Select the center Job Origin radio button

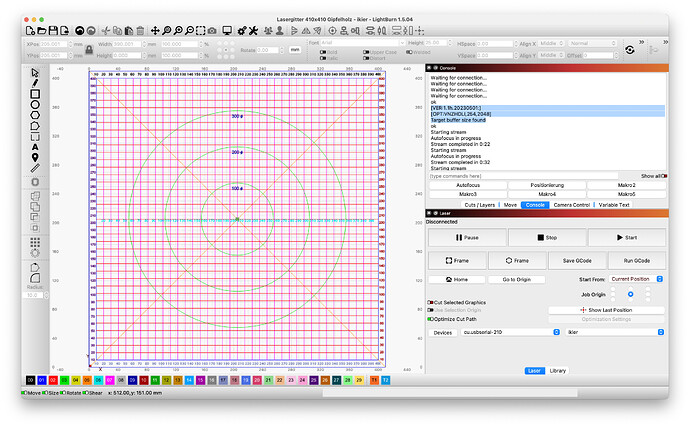pos(631,294)
